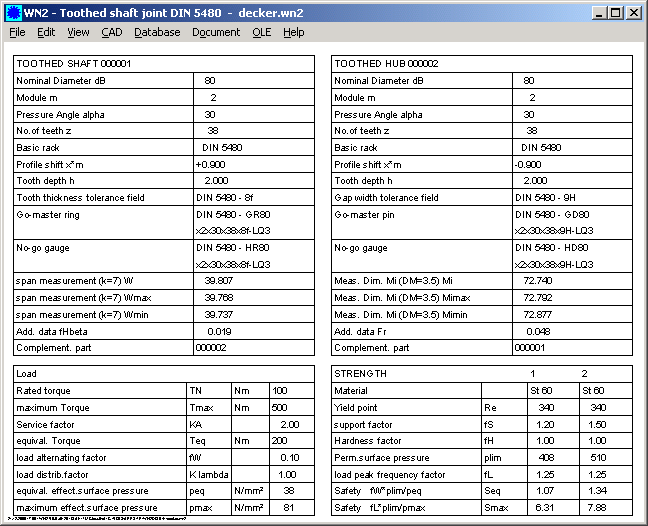The height and width of the screenshot is (526, 648).
Task: Close the WN2 window
Action: pyautogui.click(x=634, y=13)
